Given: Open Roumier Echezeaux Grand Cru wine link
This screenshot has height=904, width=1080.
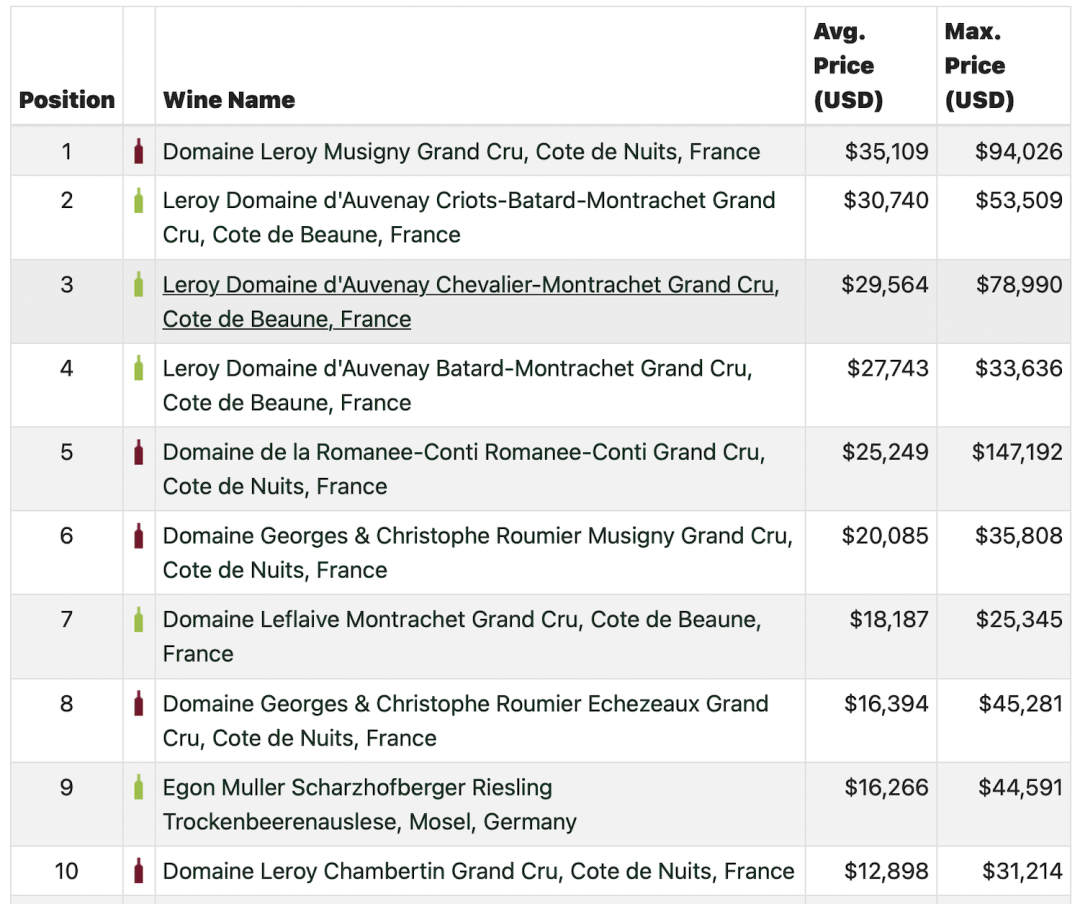Looking at the screenshot, I should [466, 721].
